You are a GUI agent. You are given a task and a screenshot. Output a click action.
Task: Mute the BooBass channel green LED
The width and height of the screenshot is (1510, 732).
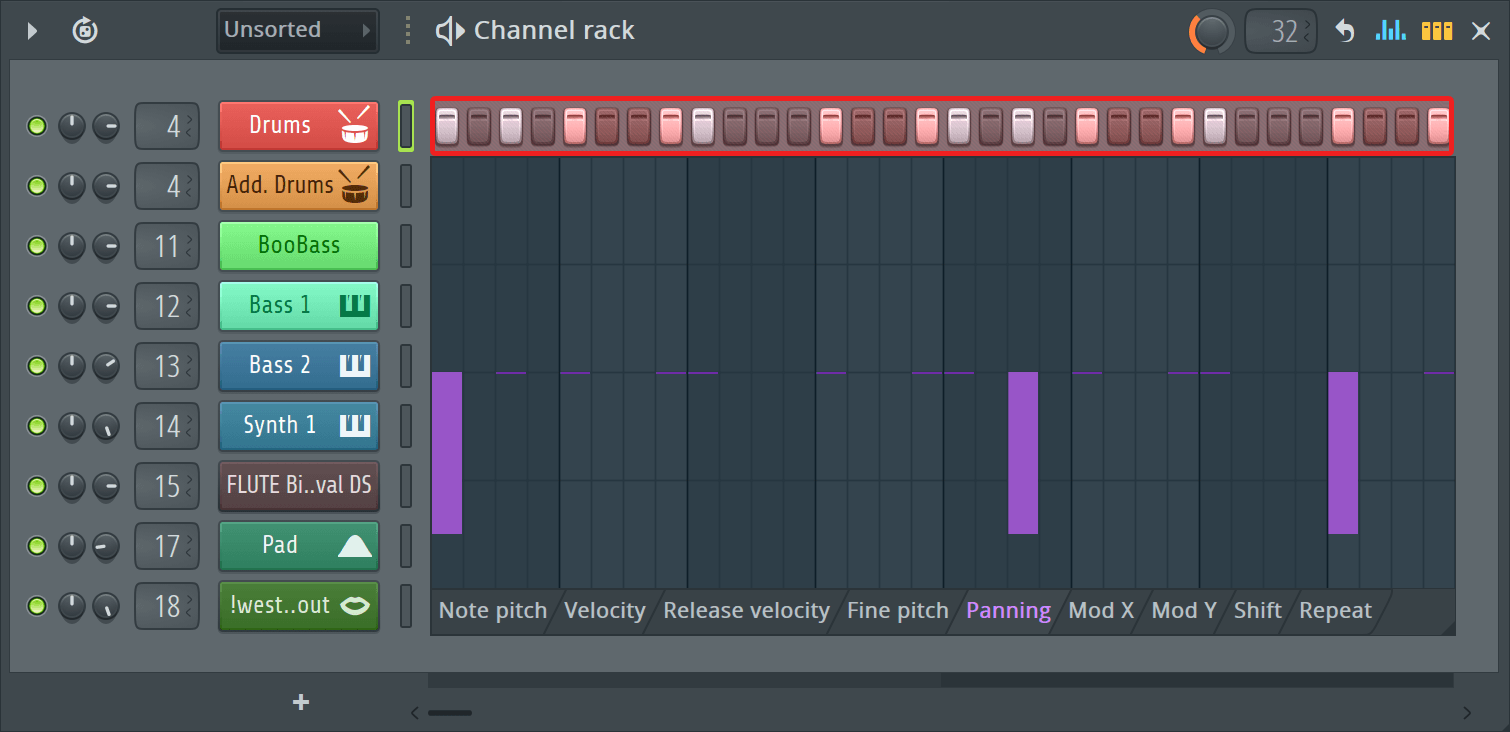tap(37, 247)
